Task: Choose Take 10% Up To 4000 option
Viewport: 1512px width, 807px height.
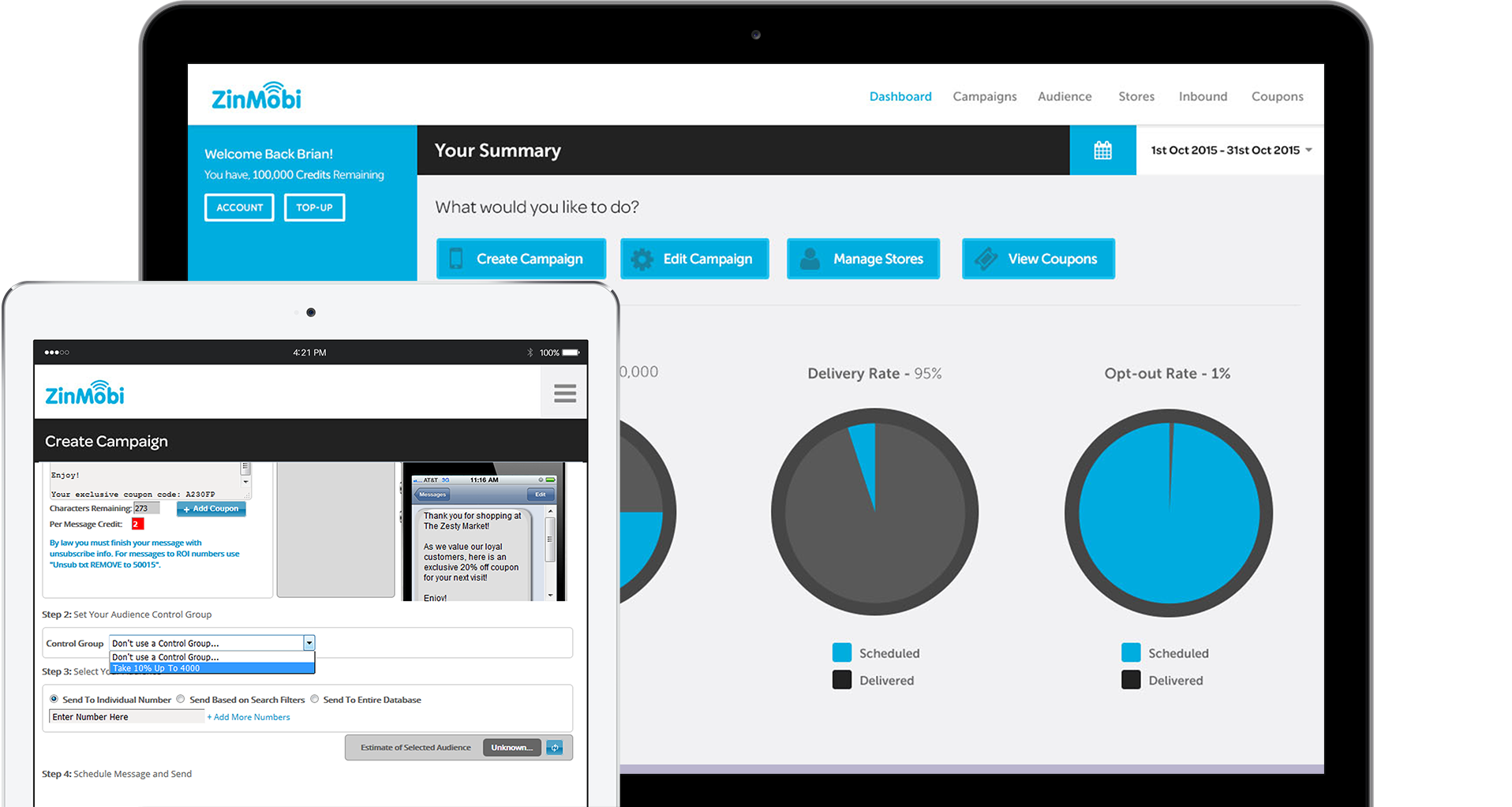Action: pos(212,668)
